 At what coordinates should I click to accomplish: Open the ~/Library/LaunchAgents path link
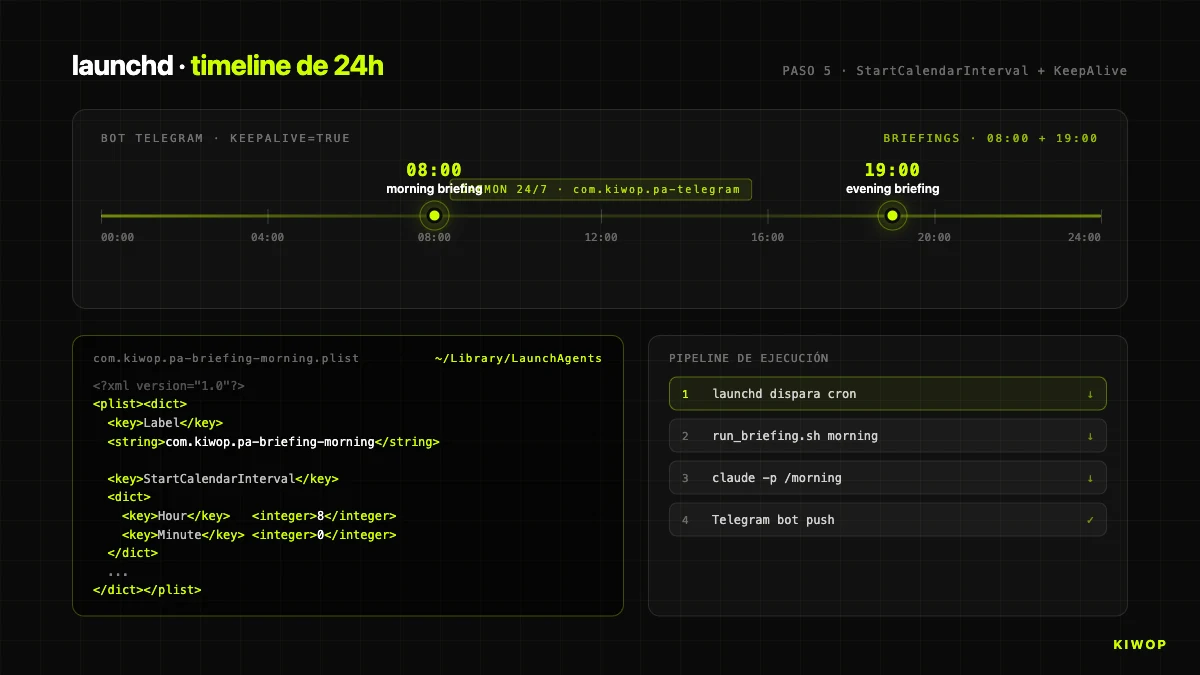pos(517,358)
